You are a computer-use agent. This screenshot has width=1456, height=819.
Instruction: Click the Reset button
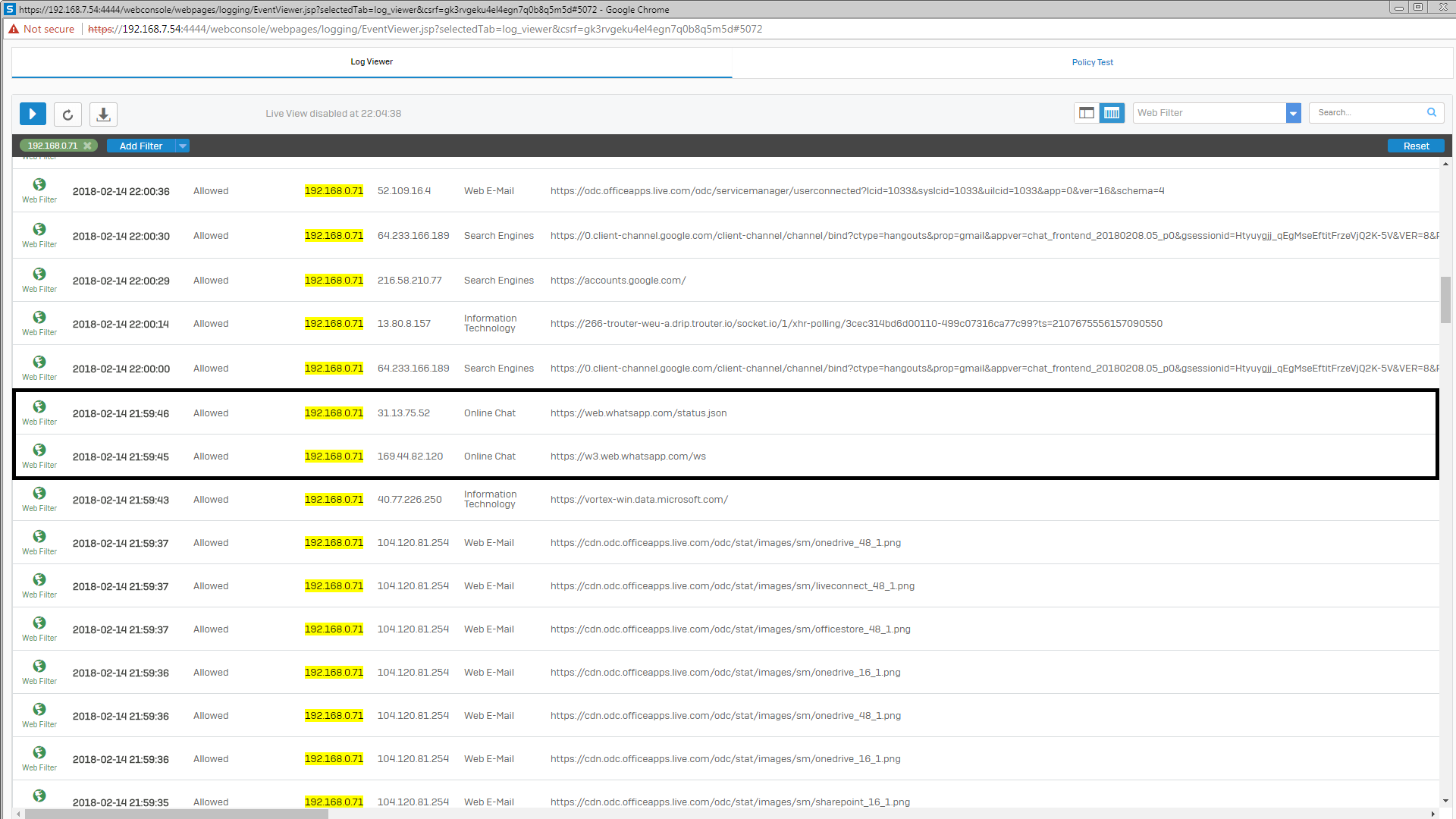1416,146
